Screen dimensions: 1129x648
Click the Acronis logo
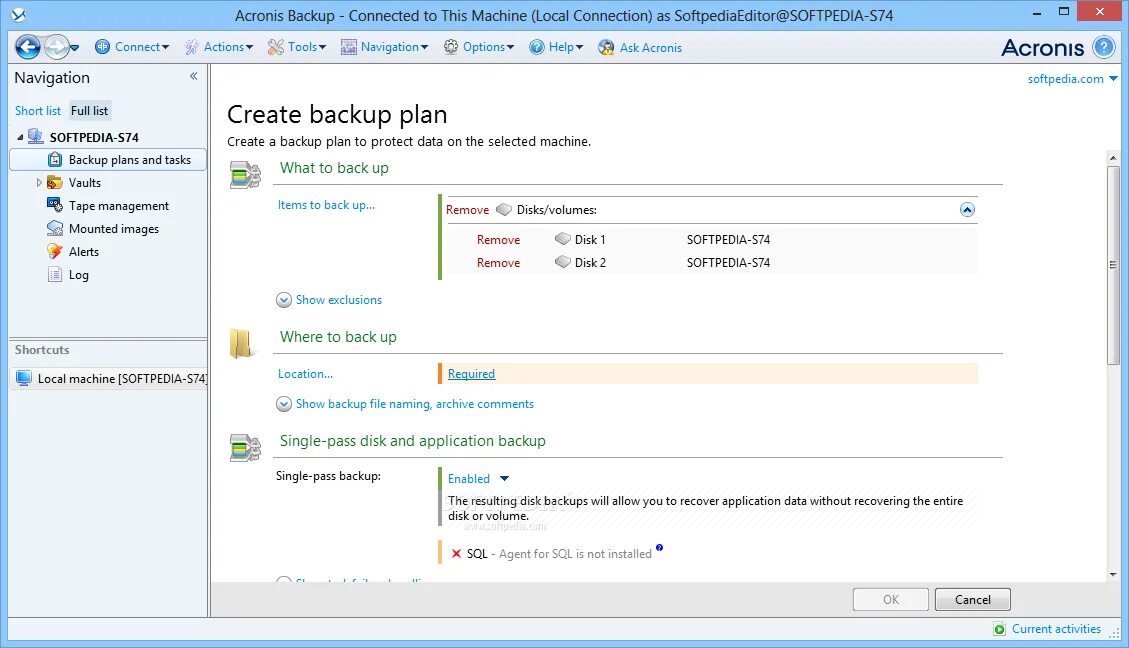tap(1043, 48)
